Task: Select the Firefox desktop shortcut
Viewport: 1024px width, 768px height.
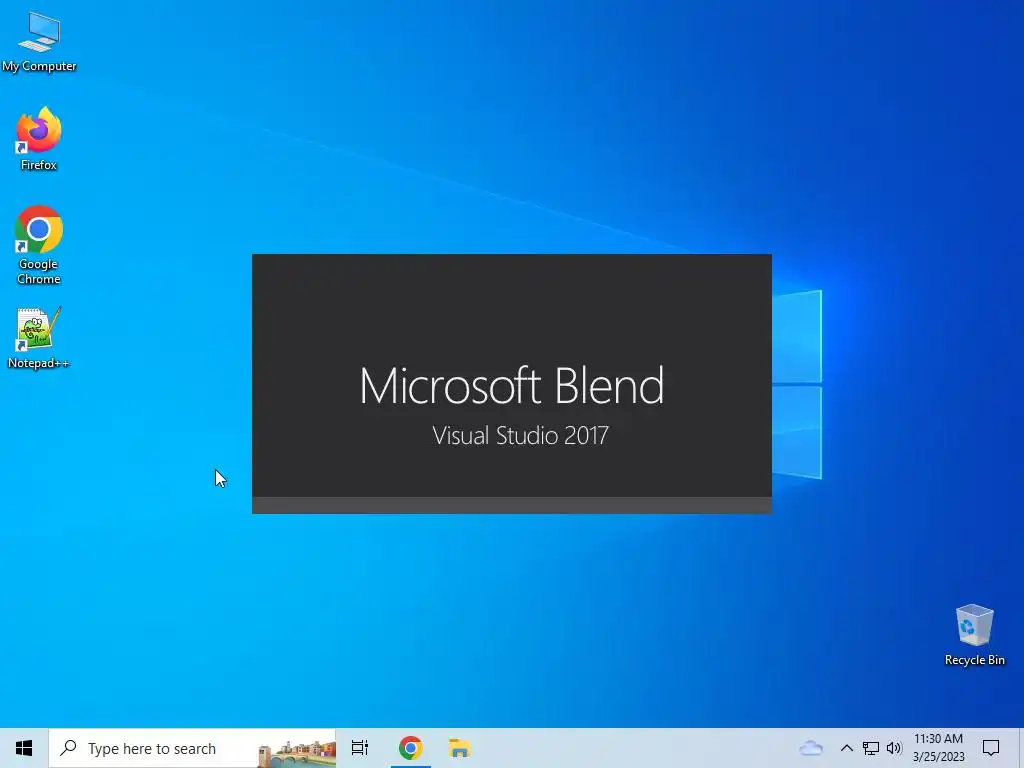Action: 39,139
